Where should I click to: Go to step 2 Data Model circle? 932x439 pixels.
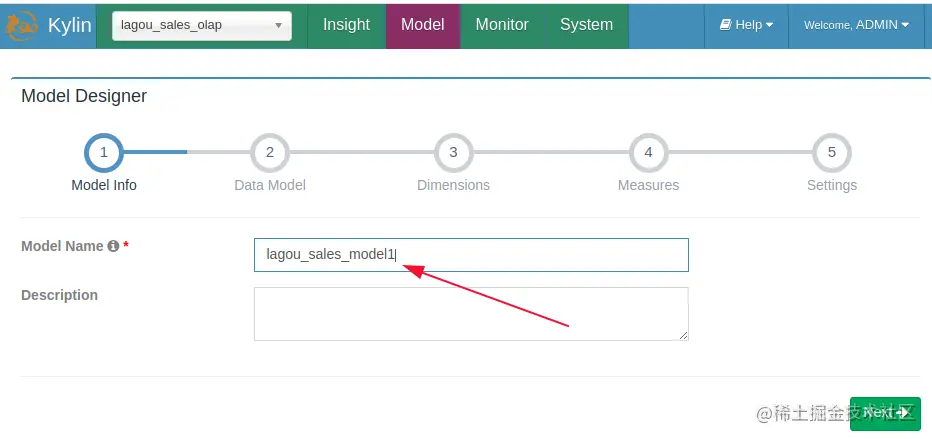(x=270, y=153)
